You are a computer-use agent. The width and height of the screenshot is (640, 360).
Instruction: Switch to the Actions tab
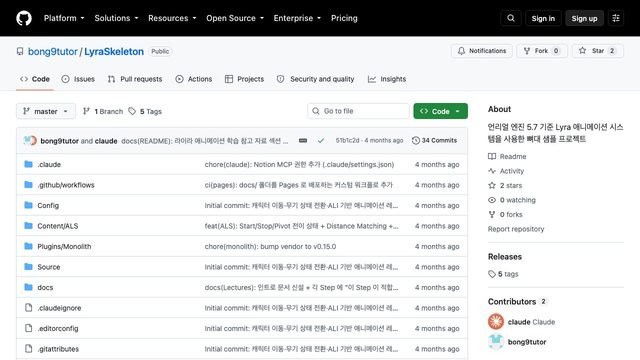click(x=194, y=79)
